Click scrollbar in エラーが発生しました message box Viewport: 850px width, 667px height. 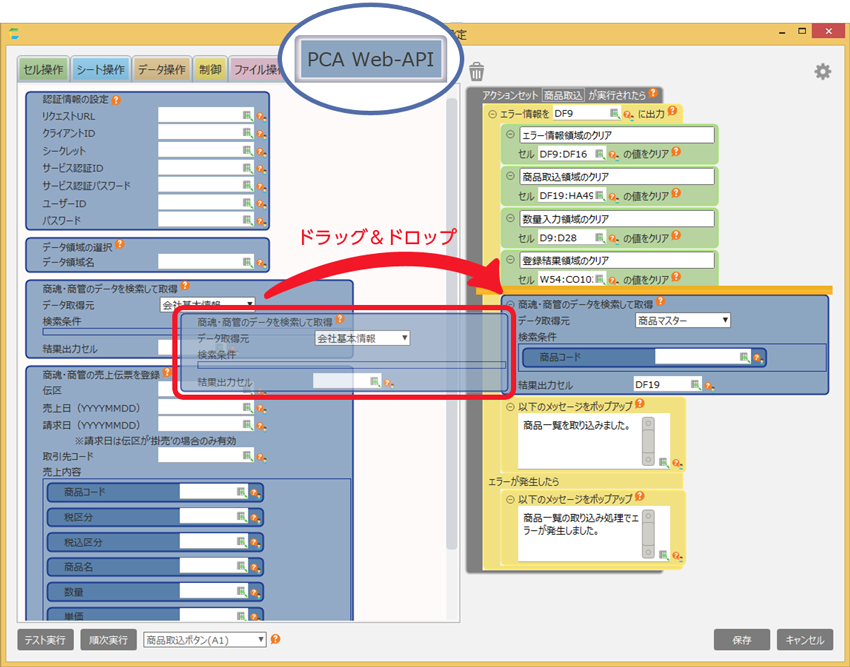[x=648, y=534]
